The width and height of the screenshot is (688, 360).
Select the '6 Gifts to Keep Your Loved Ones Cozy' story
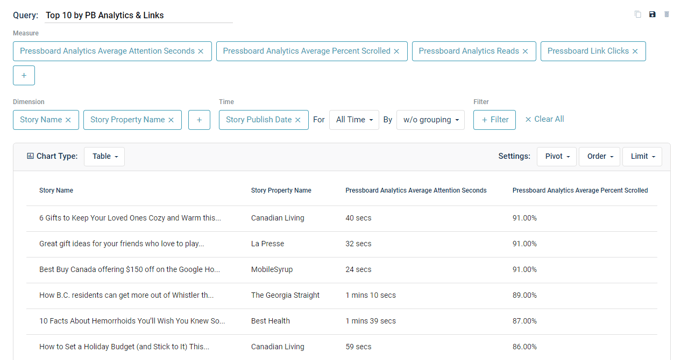(x=130, y=218)
